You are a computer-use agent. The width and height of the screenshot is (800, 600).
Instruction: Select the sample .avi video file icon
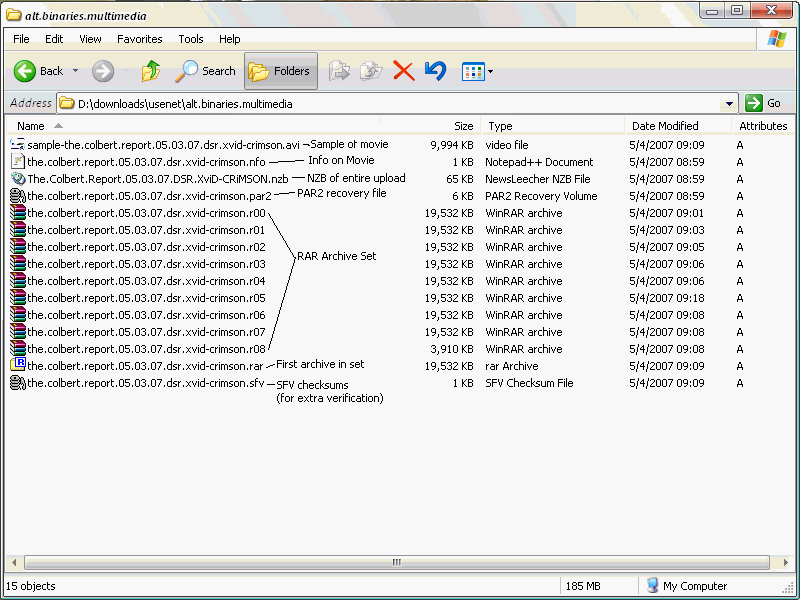[x=18, y=145]
